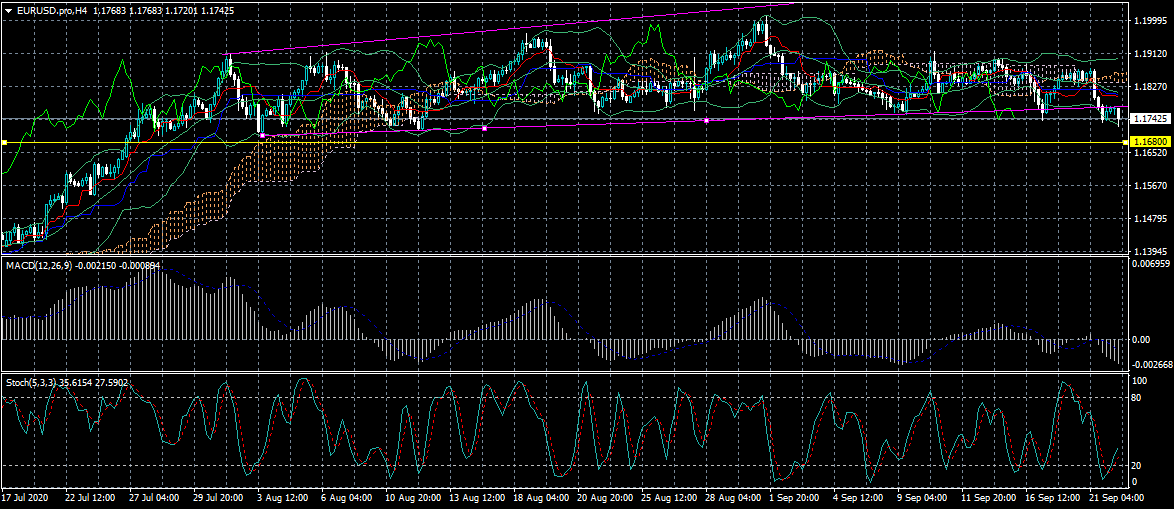Select the magenta trendline anchor above 13 Aug 12:00
Screen dimensions: 1174x509
click(x=485, y=128)
